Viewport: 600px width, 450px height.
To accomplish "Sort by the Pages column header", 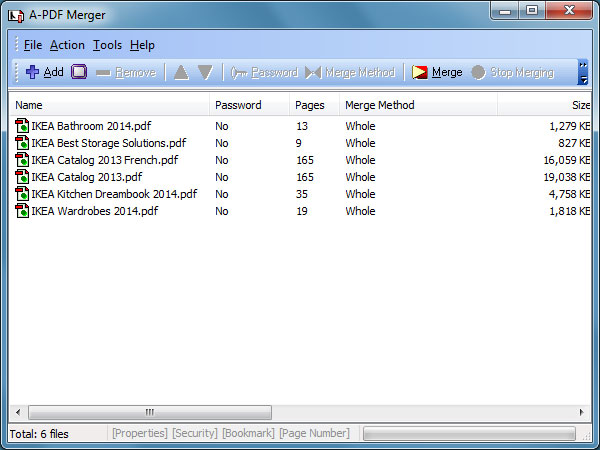I will [x=315, y=105].
